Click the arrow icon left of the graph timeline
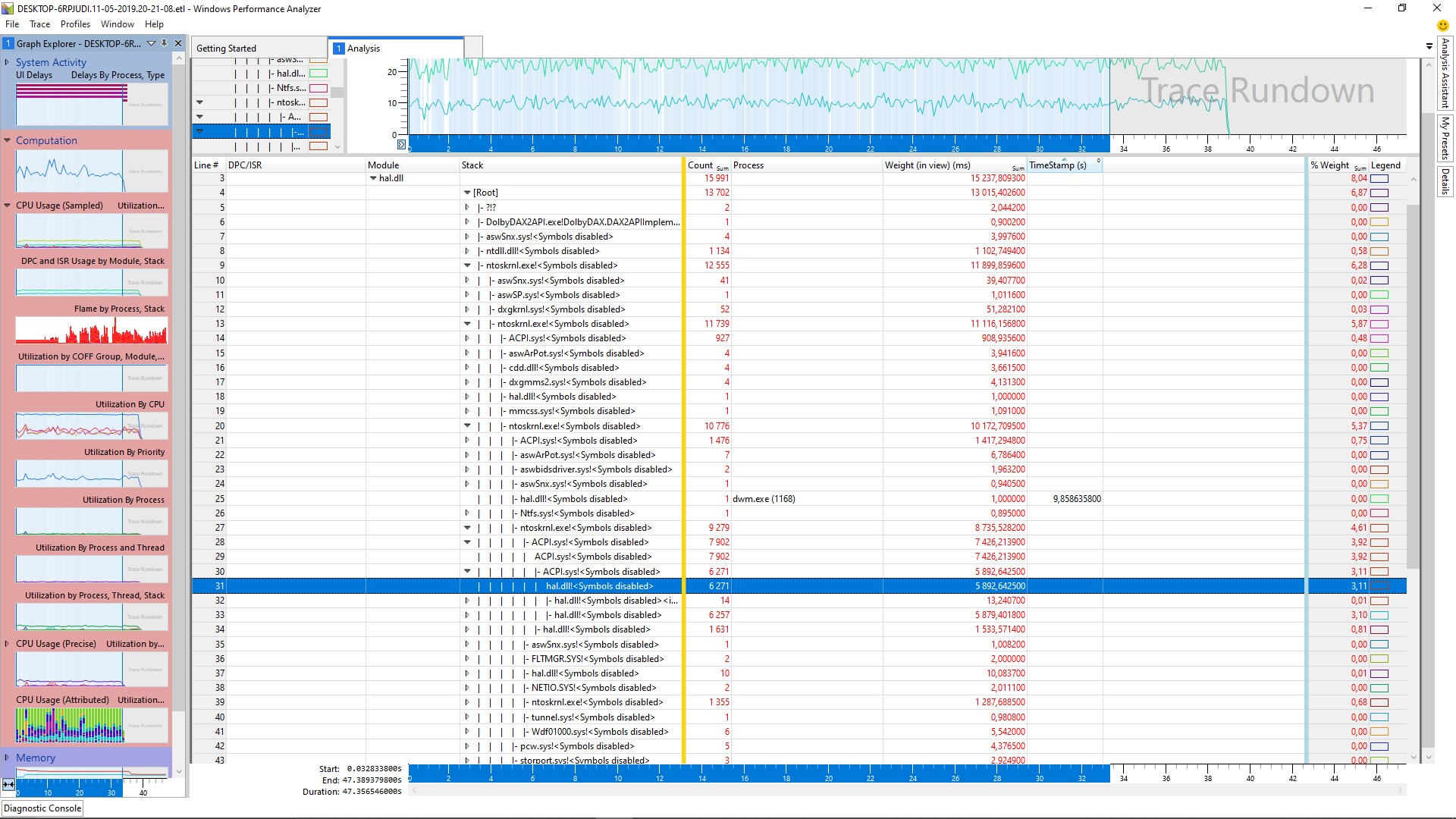Image resolution: width=1456 pixels, height=819 pixels. [401, 144]
